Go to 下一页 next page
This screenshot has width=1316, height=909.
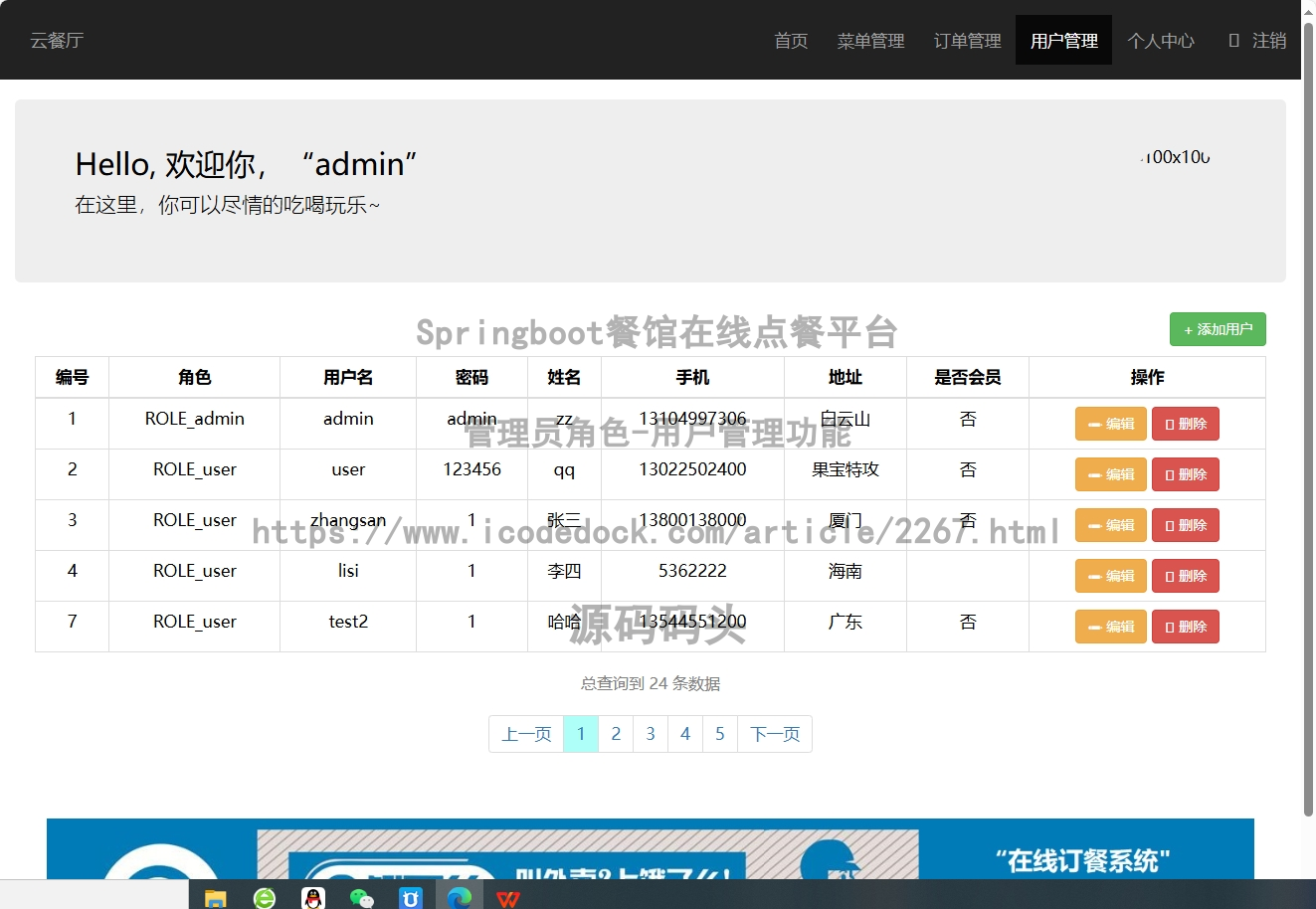(775, 734)
